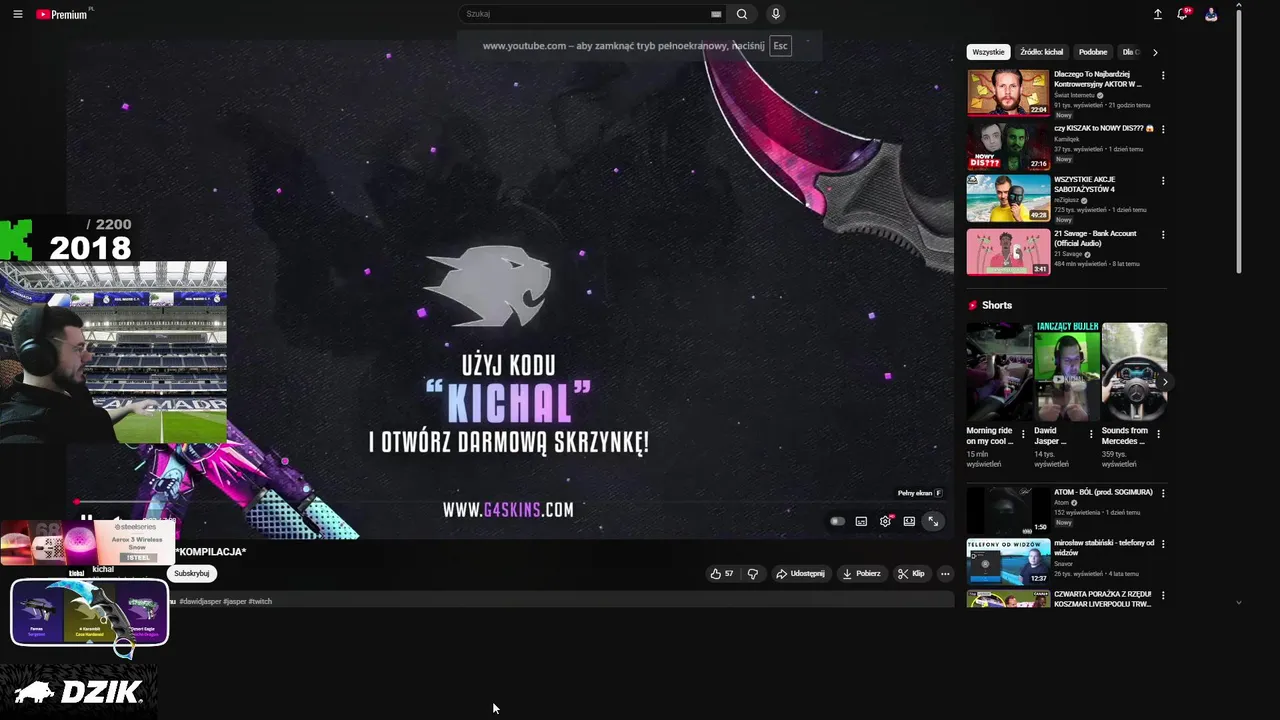Click the #twitch hashtag
The width and height of the screenshot is (1280, 720).
tap(260, 601)
